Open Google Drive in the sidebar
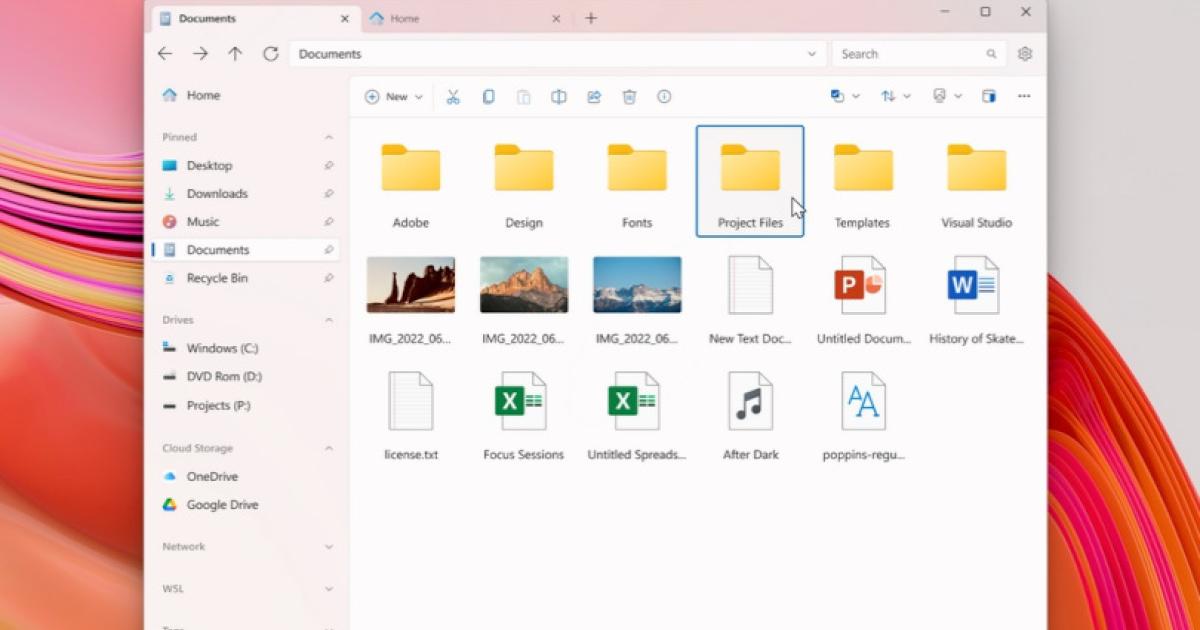This screenshot has width=1200, height=630. click(x=246, y=505)
